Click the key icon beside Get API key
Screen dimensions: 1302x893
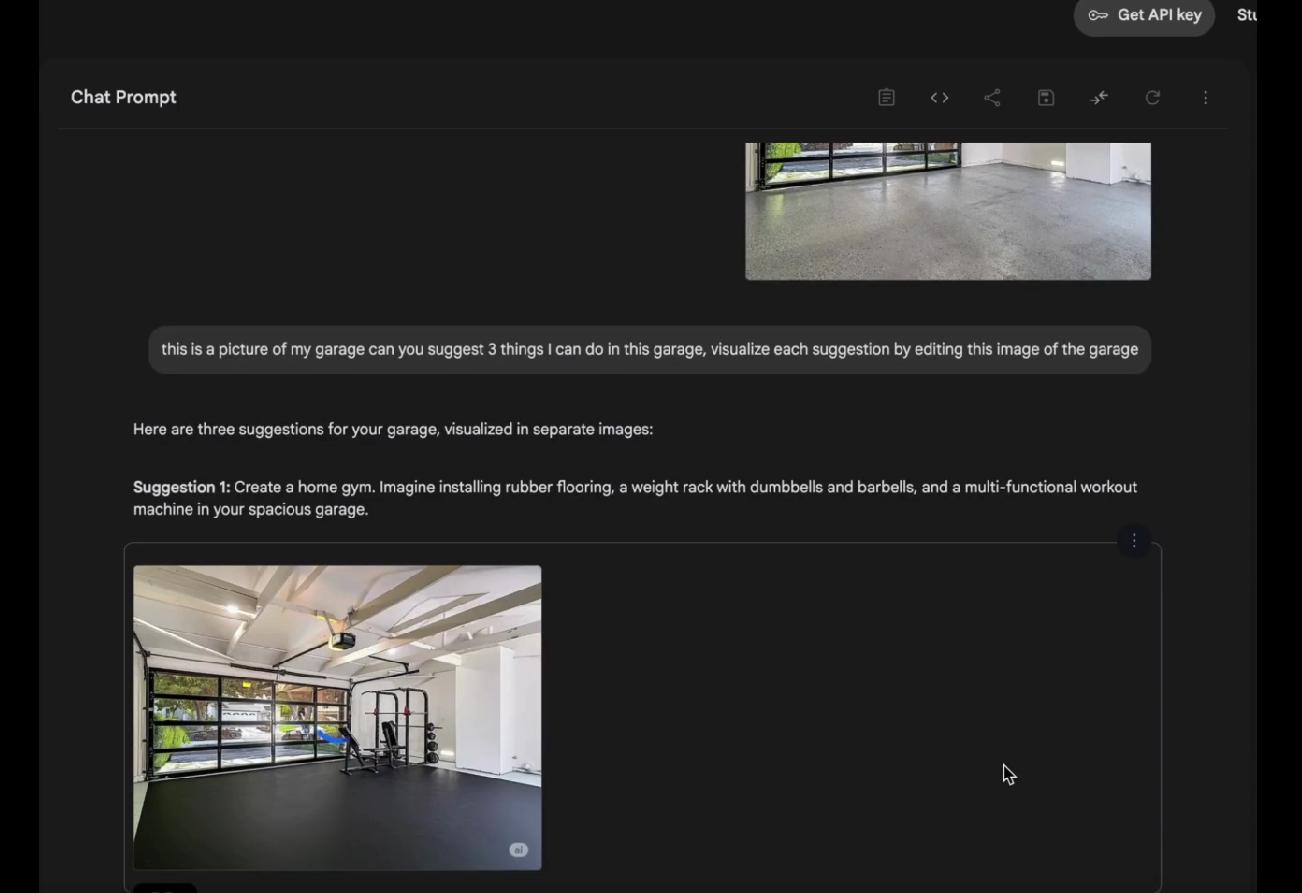pyautogui.click(x=1098, y=15)
